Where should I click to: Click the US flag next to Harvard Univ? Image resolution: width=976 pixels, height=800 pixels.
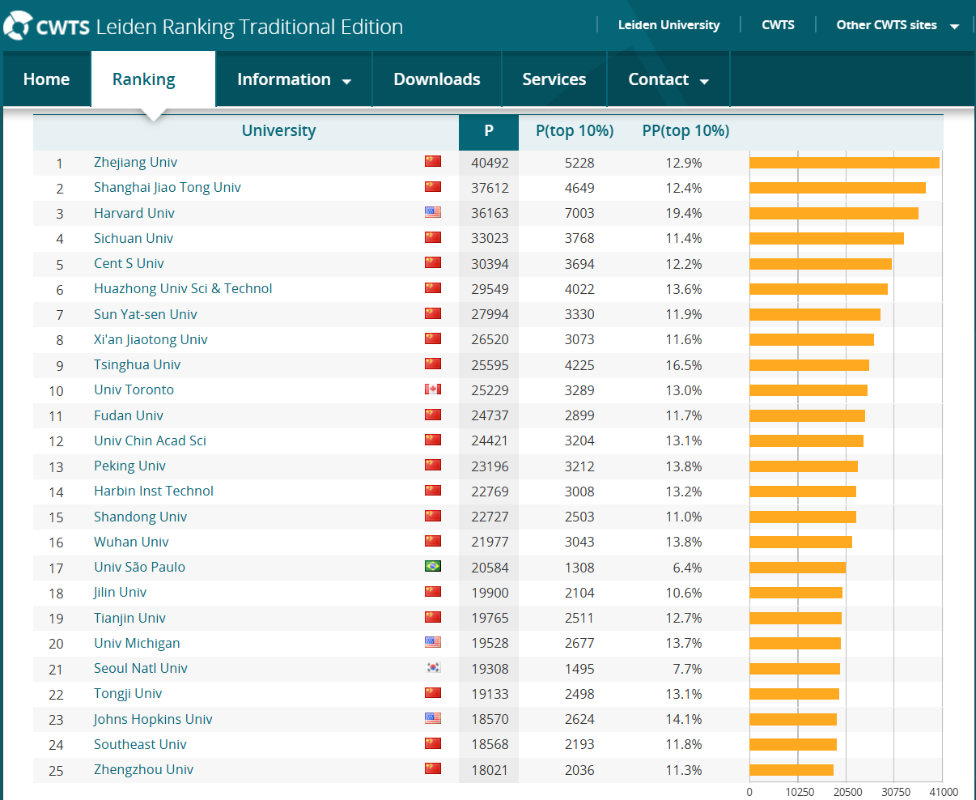(x=433, y=212)
